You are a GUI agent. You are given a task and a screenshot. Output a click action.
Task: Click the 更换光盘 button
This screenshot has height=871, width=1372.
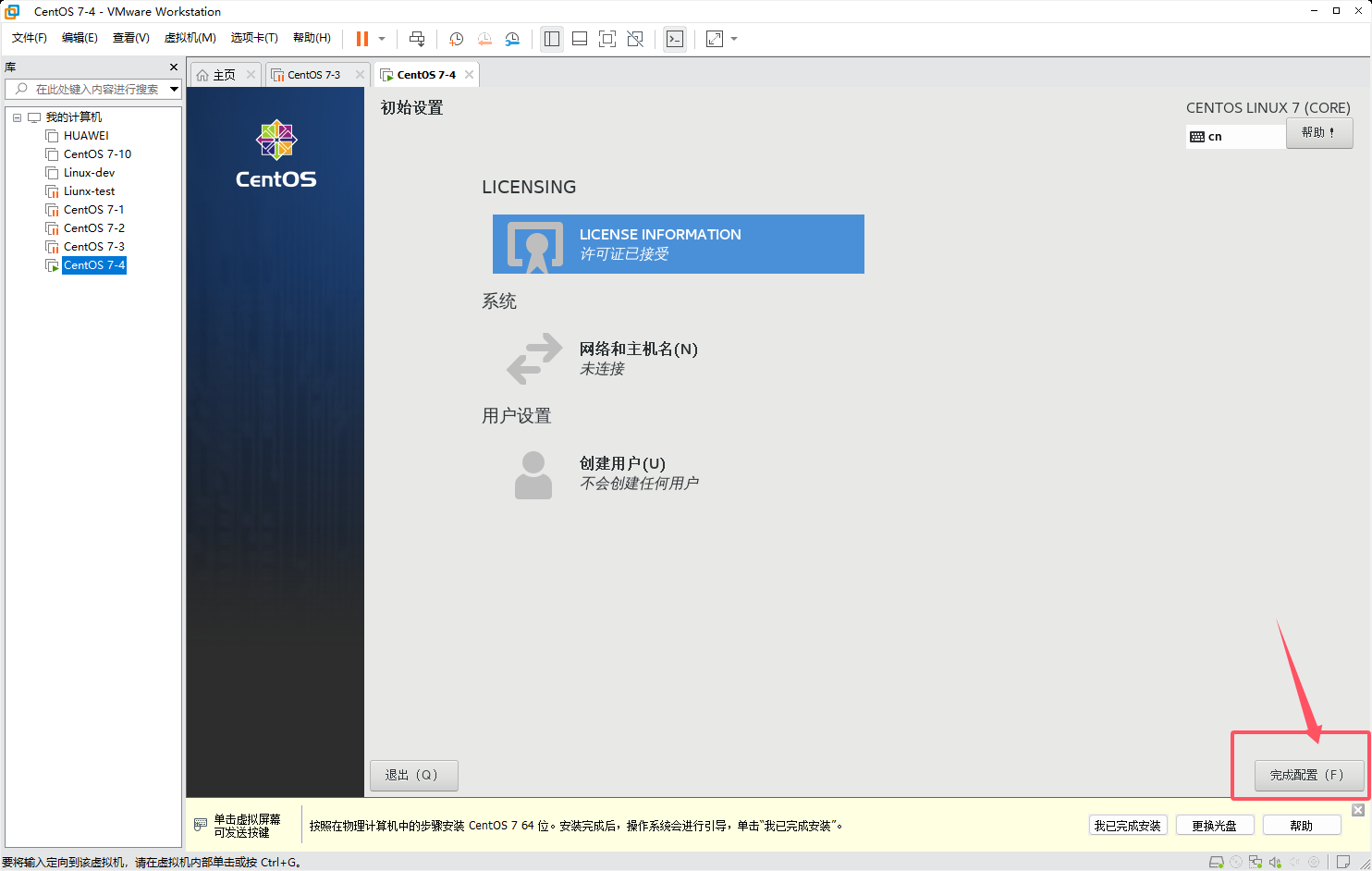(x=1215, y=826)
